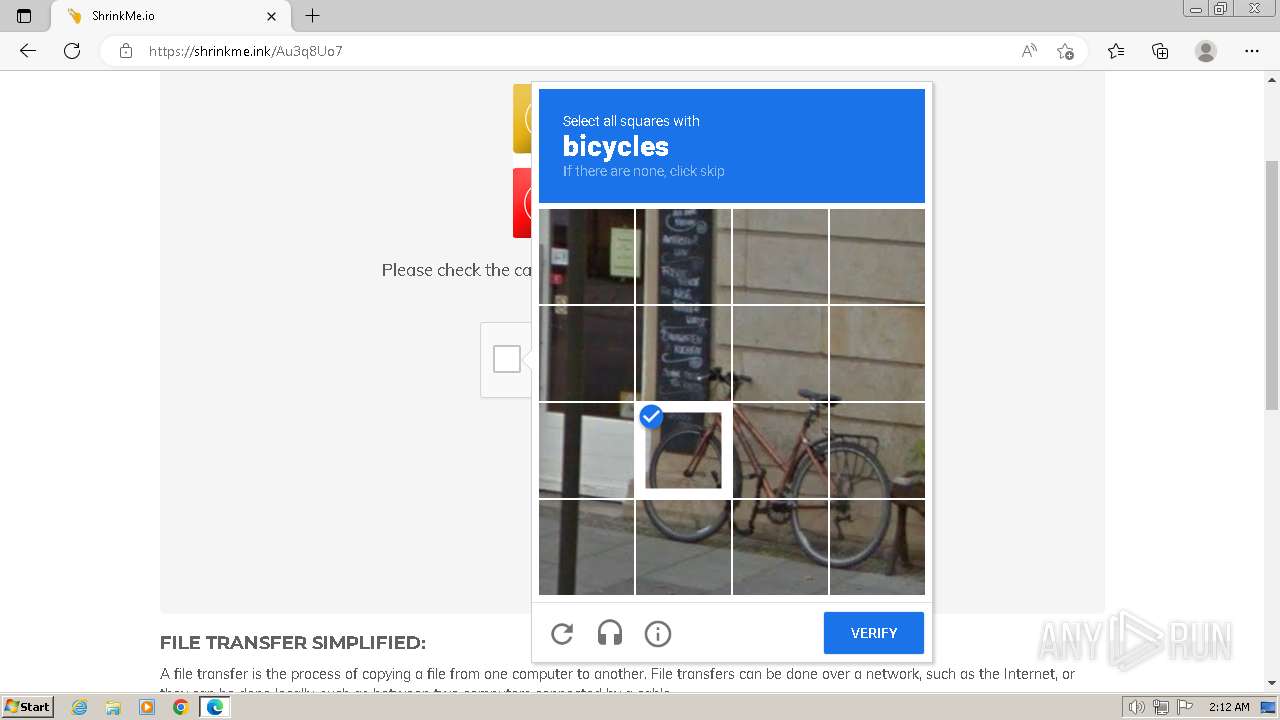Image resolution: width=1280 pixels, height=720 pixels.
Task: Get a new captcha challenge icon
Action: coord(562,633)
